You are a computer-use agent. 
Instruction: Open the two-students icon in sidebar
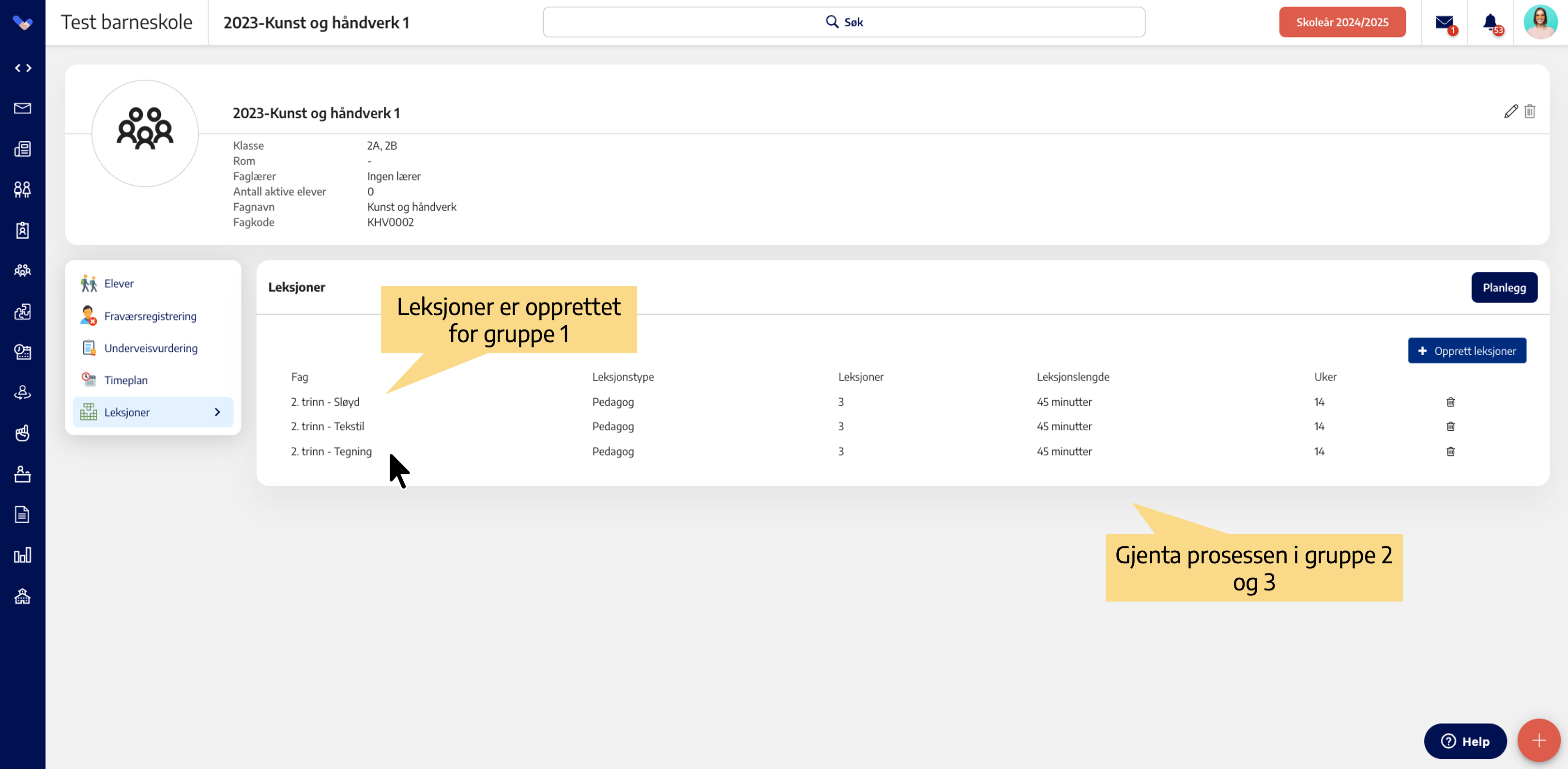23,189
